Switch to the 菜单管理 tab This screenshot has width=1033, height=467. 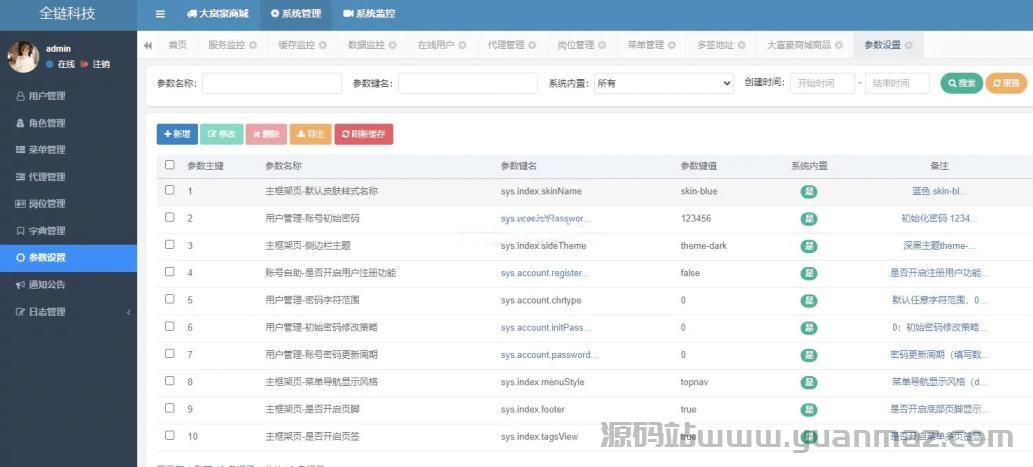click(645, 45)
